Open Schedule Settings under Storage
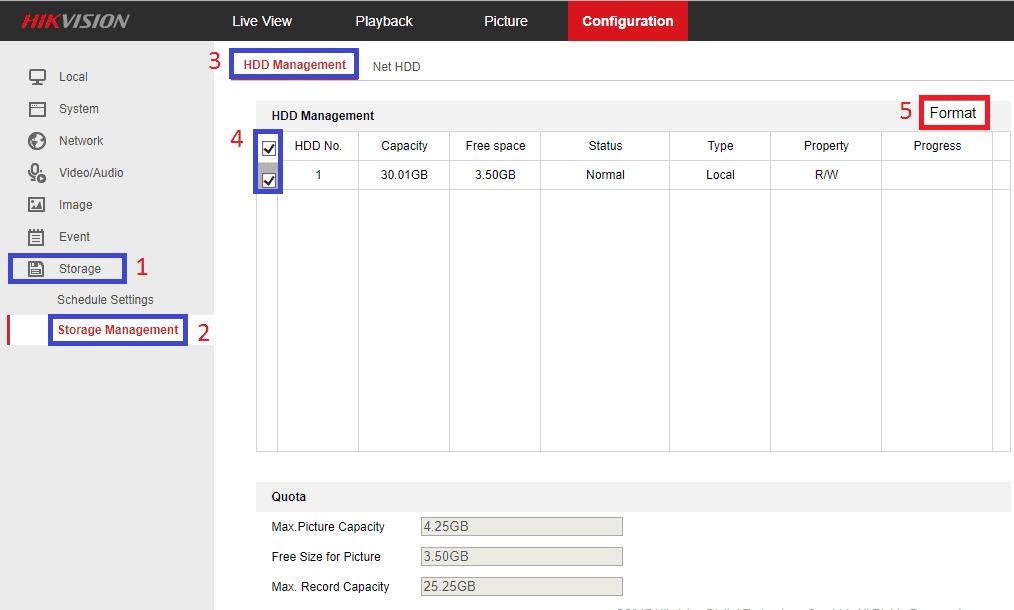Image resolution: width=1014 pixels, height=610 pixels. pyautogui.click(x=105, y=300)
